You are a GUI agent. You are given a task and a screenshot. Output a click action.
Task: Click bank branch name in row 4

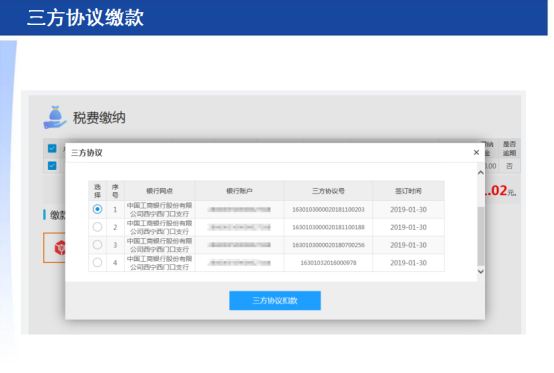[x=159, y=263]
